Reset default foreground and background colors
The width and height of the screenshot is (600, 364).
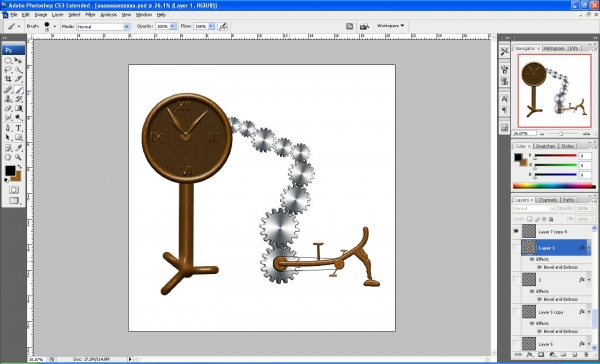pyautogui.click(x=7, y=180)
